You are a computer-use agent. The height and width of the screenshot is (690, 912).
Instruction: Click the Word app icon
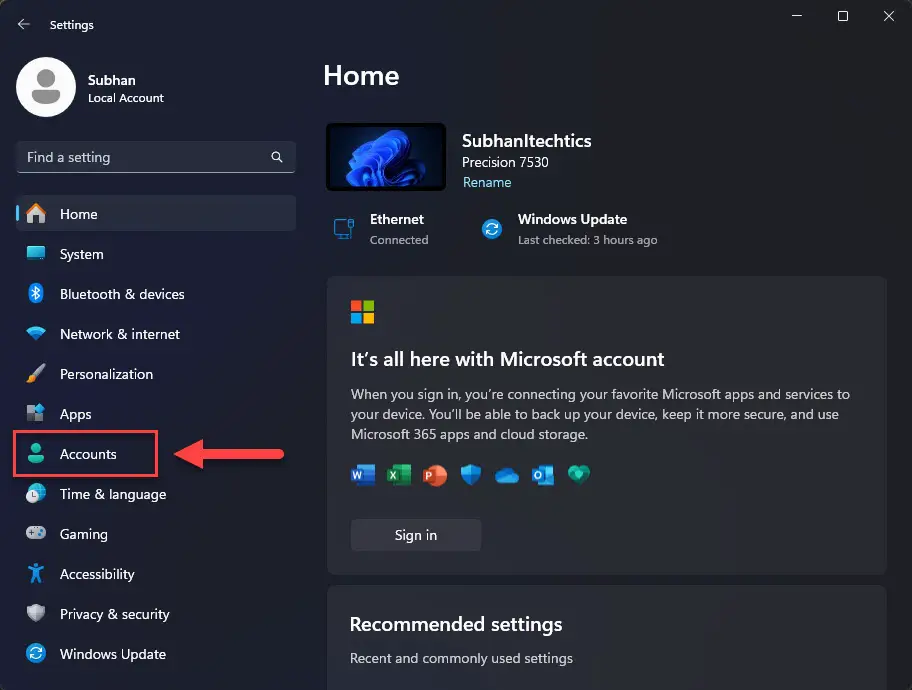pyautogui.click(x=364, y=475)
